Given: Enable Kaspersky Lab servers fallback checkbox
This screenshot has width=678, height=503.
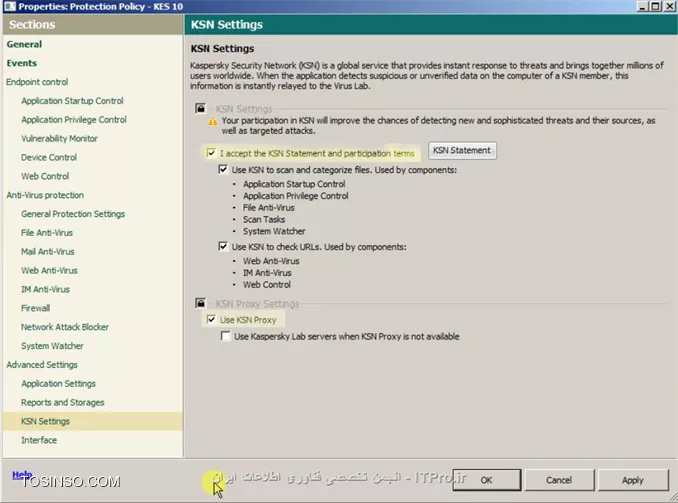Looking at the screenshot, I should [225, 336].
